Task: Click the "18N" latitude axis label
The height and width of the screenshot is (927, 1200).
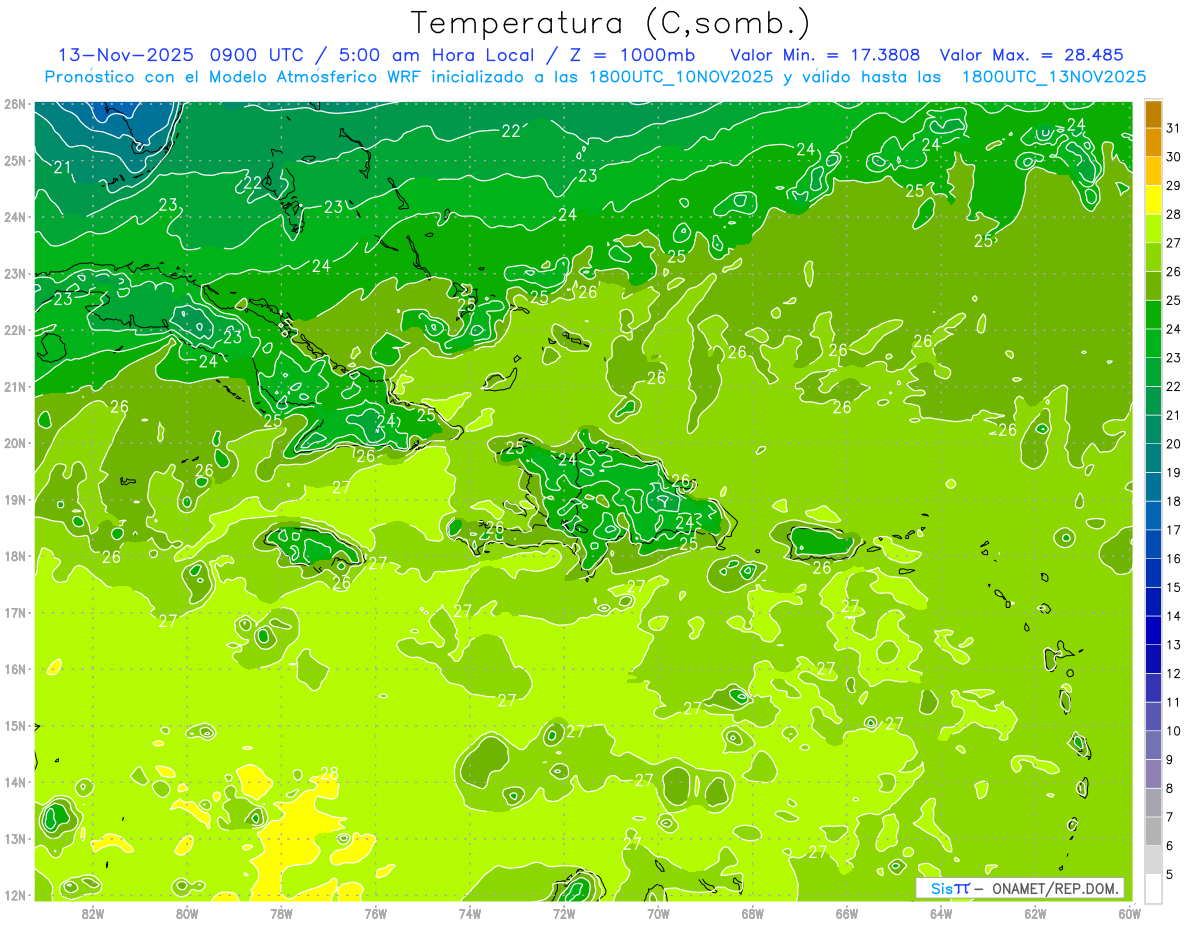Action: pos(15,556)
